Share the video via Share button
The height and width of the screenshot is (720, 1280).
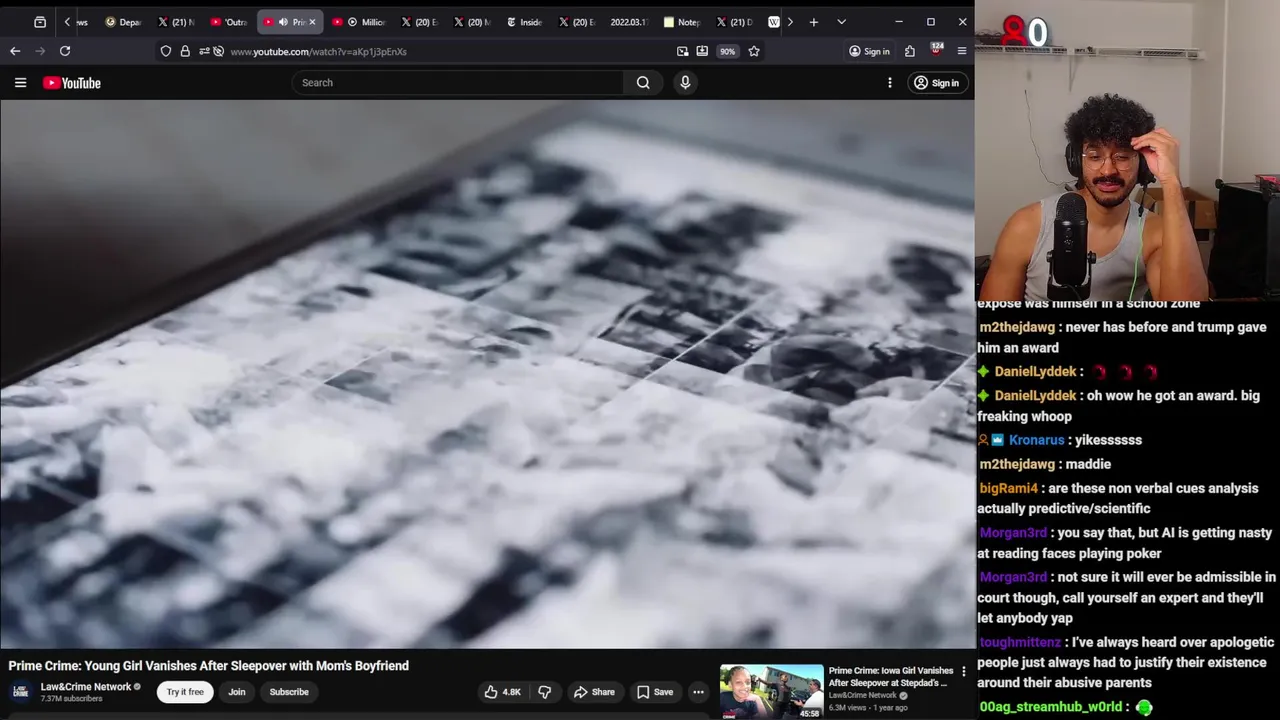pos(594,692)
